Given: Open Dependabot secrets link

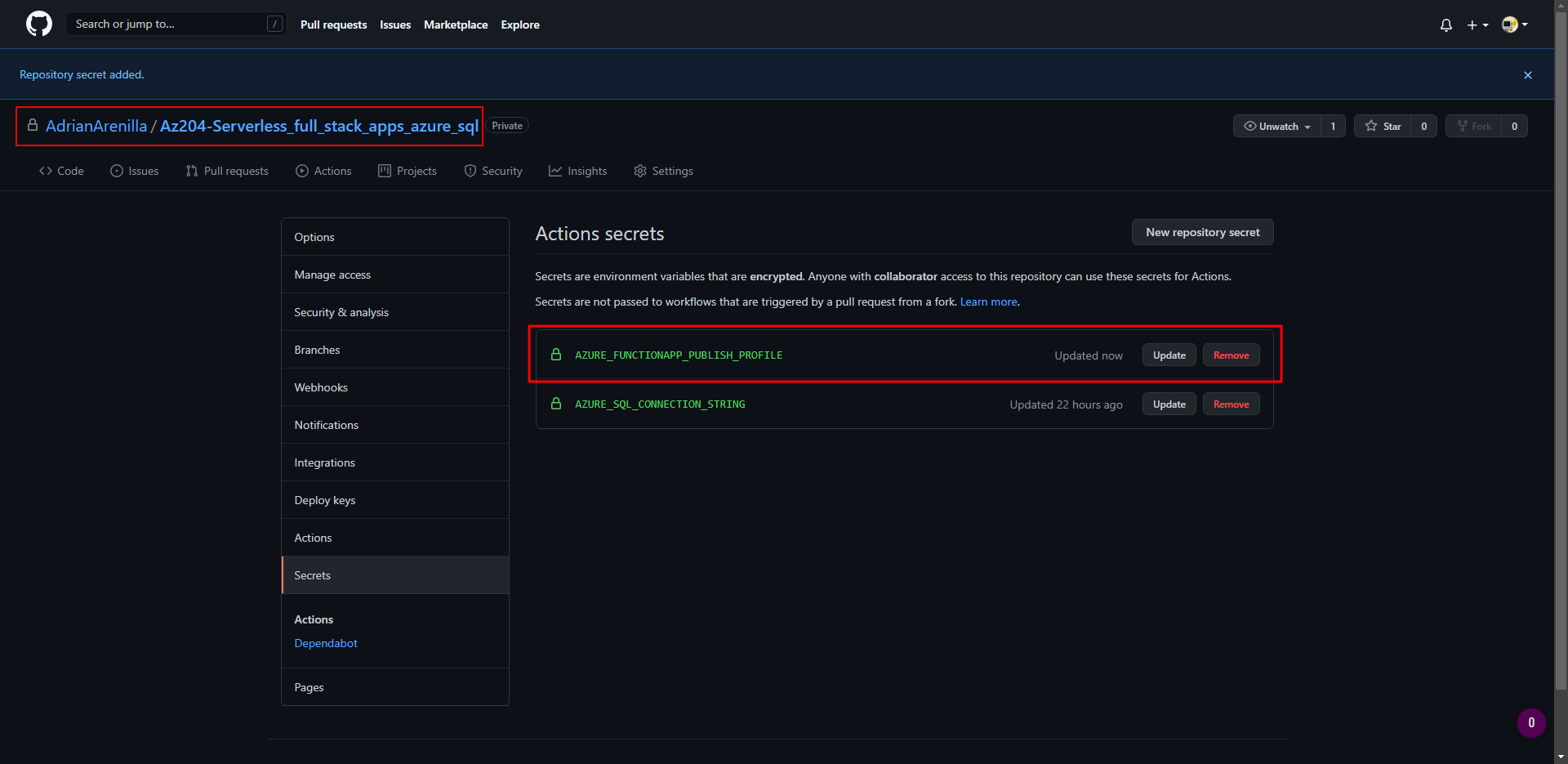Looking at the screenshot, I should [326, 643].
